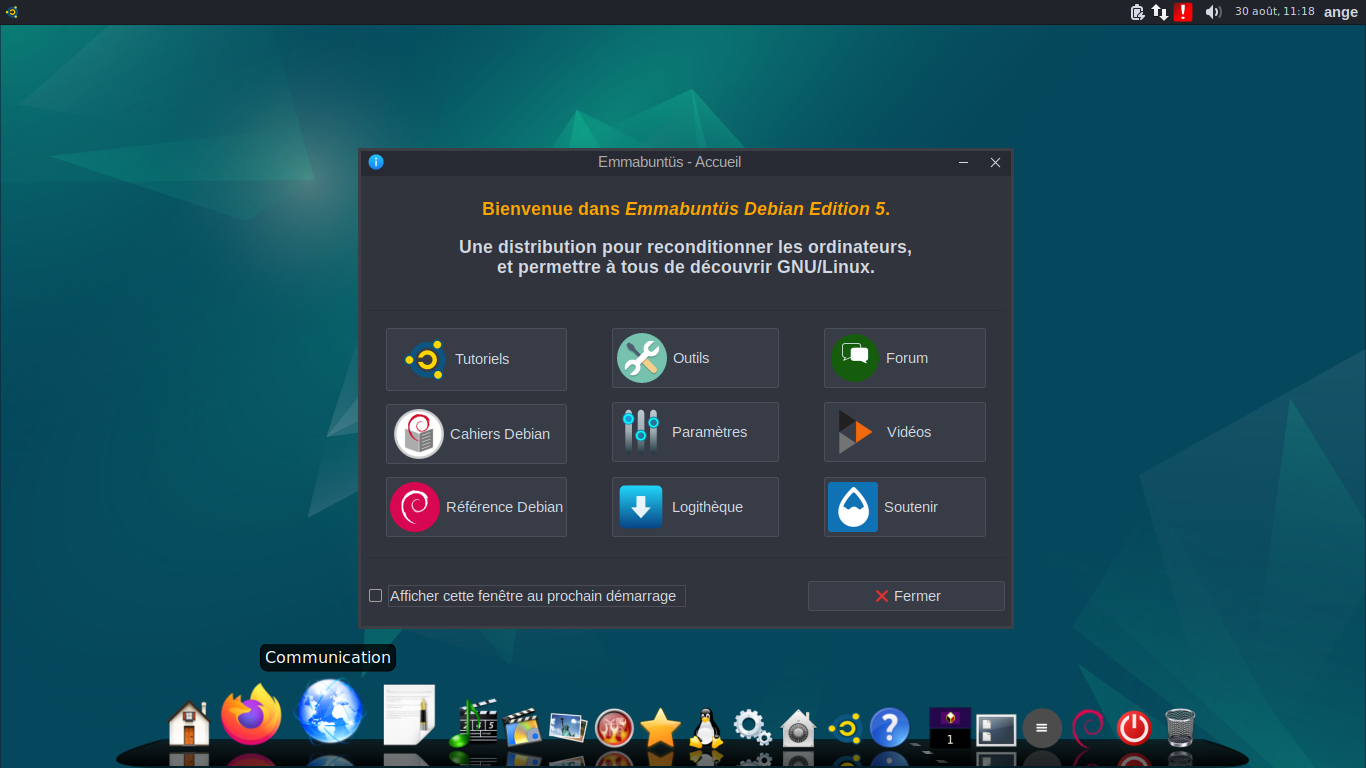Click the user name ange in the top panel
The height and width of the screenshot is (768, 1366).
click(x=1341, y=12)
